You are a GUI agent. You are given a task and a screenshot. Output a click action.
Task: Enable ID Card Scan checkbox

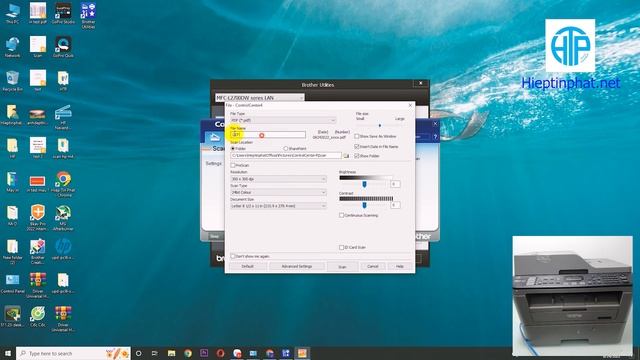click(342, 247)
